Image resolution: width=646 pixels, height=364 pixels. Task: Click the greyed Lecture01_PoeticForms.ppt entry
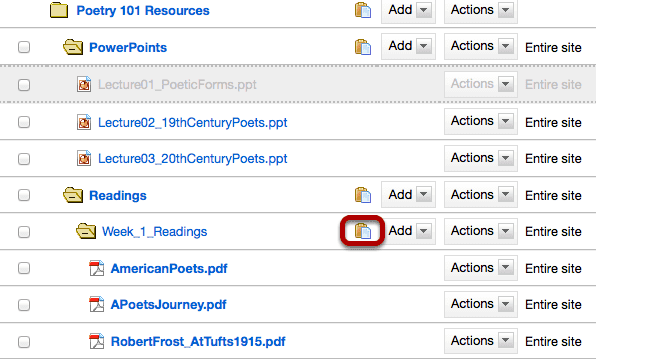tap(177, 84)
